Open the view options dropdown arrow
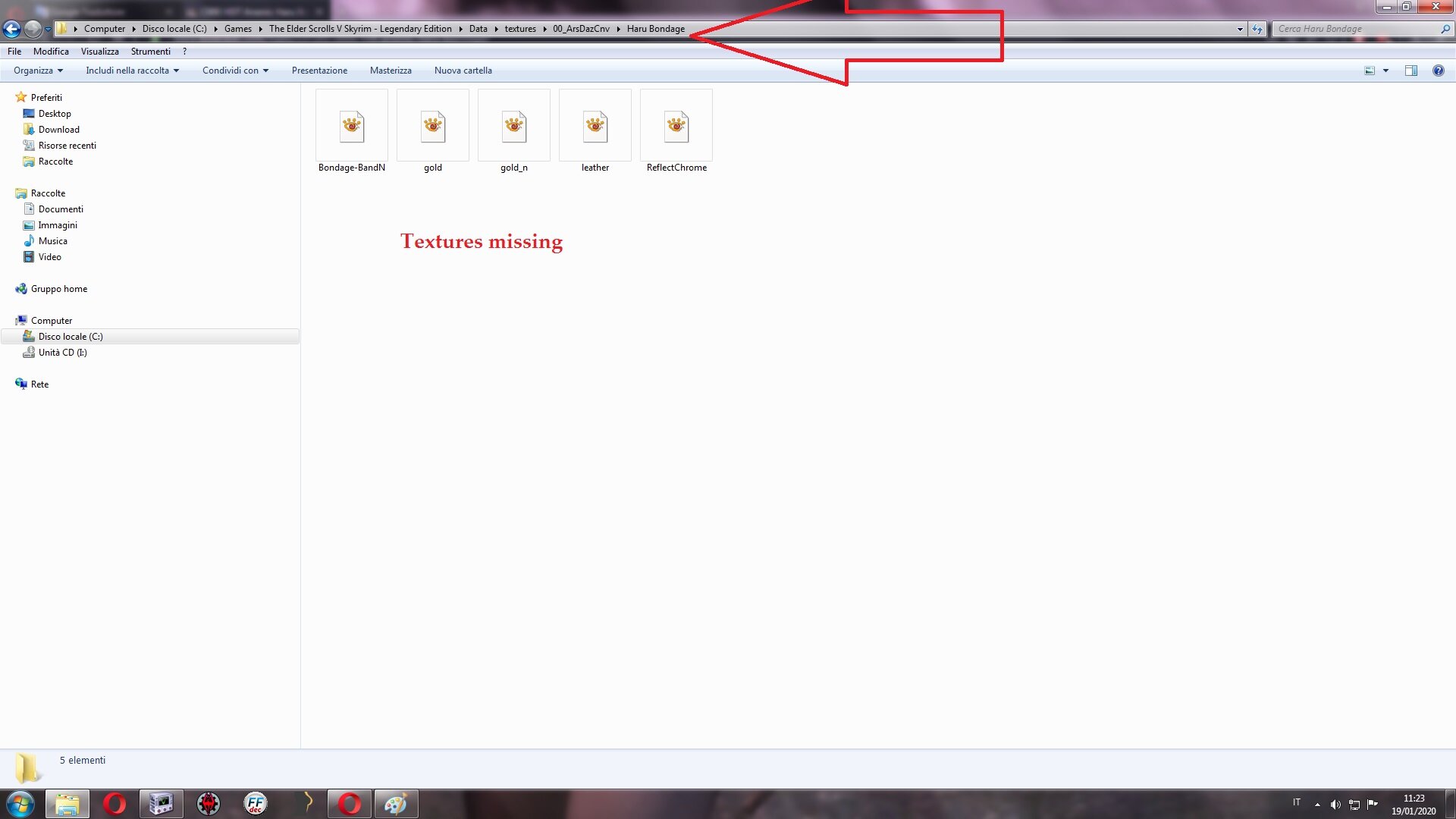The width and height of the screenshot is (1456, 819). pos(1385,71)
